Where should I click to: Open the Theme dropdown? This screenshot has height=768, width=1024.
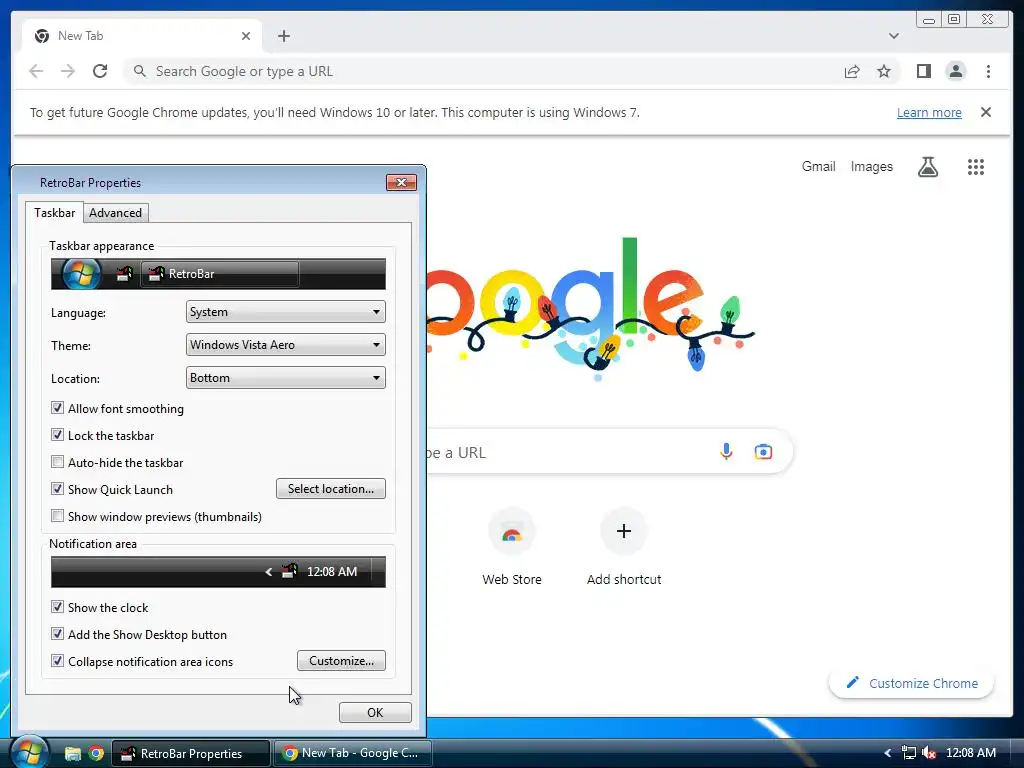[x=285, y=345]
